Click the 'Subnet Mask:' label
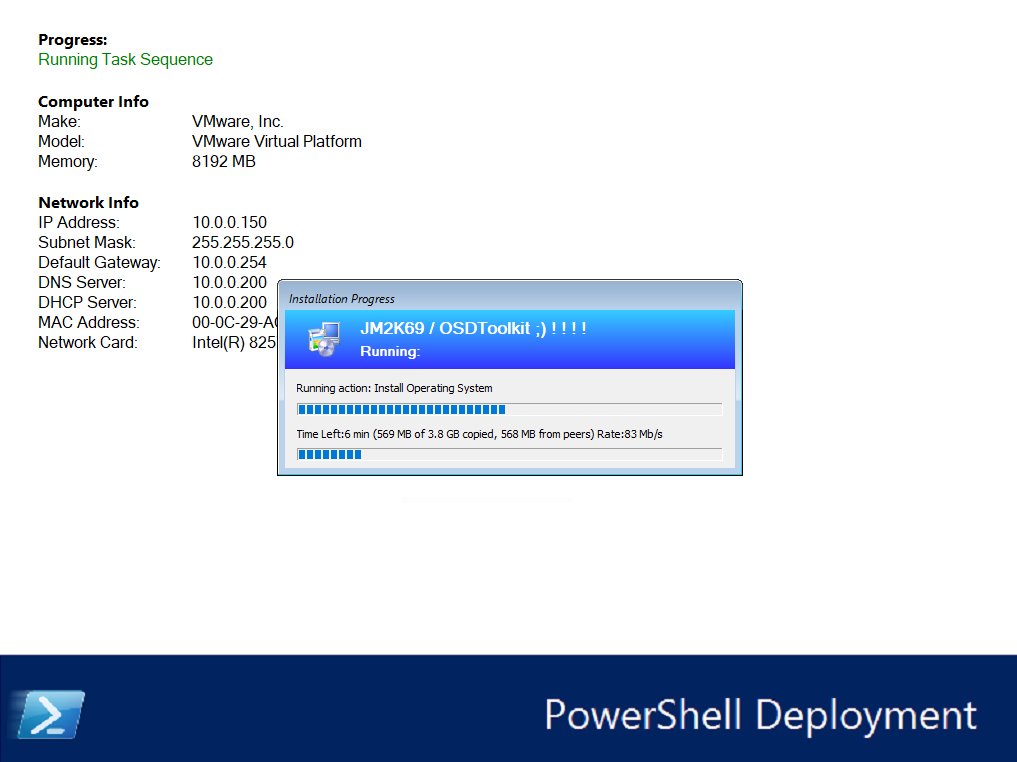 click(87, 243)
